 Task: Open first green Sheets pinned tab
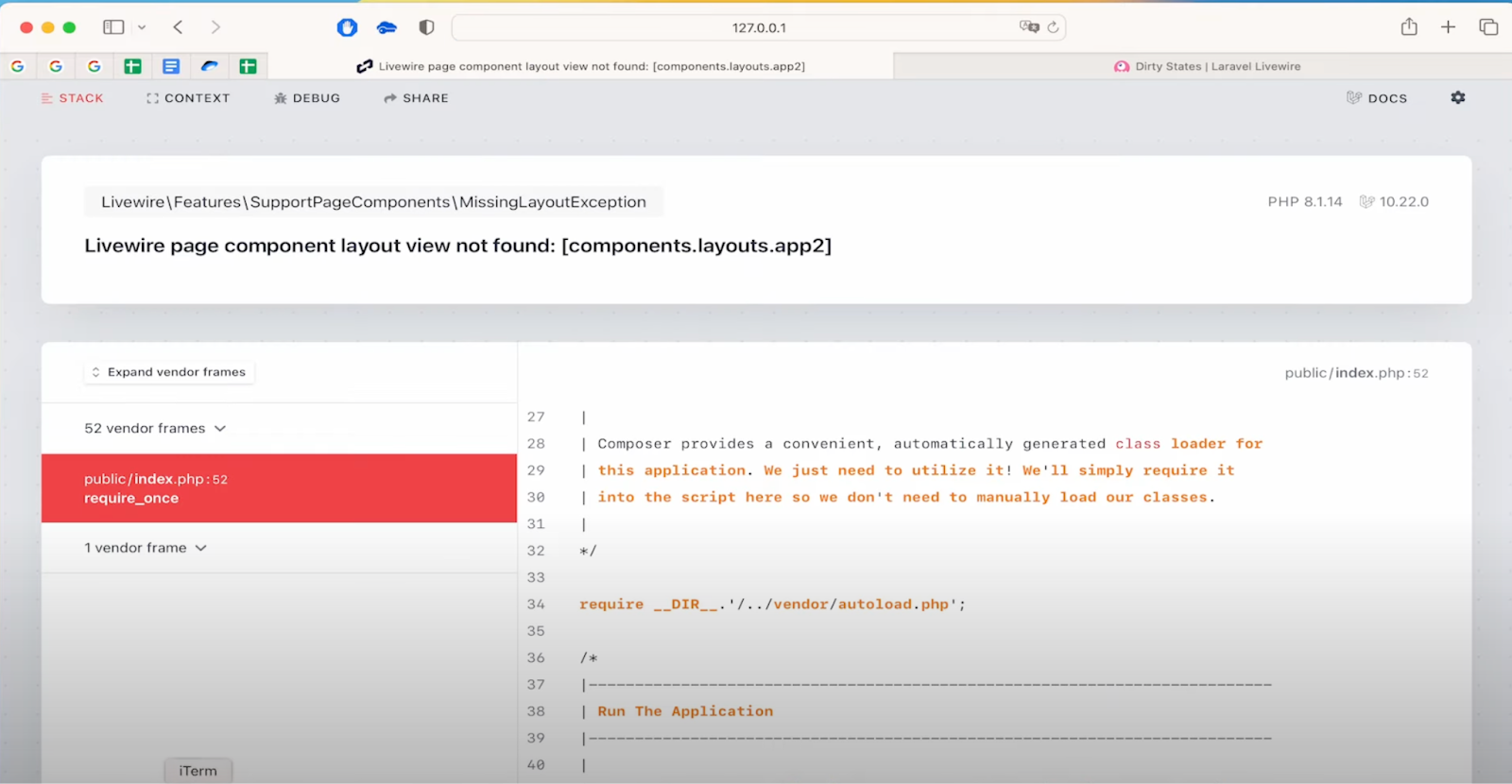[132, 66]
